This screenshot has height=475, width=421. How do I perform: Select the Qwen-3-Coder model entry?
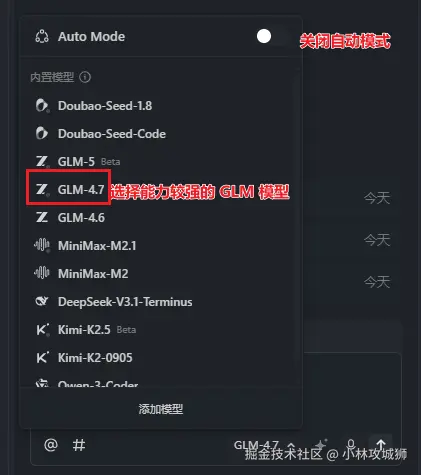click(x=161, y=382)
